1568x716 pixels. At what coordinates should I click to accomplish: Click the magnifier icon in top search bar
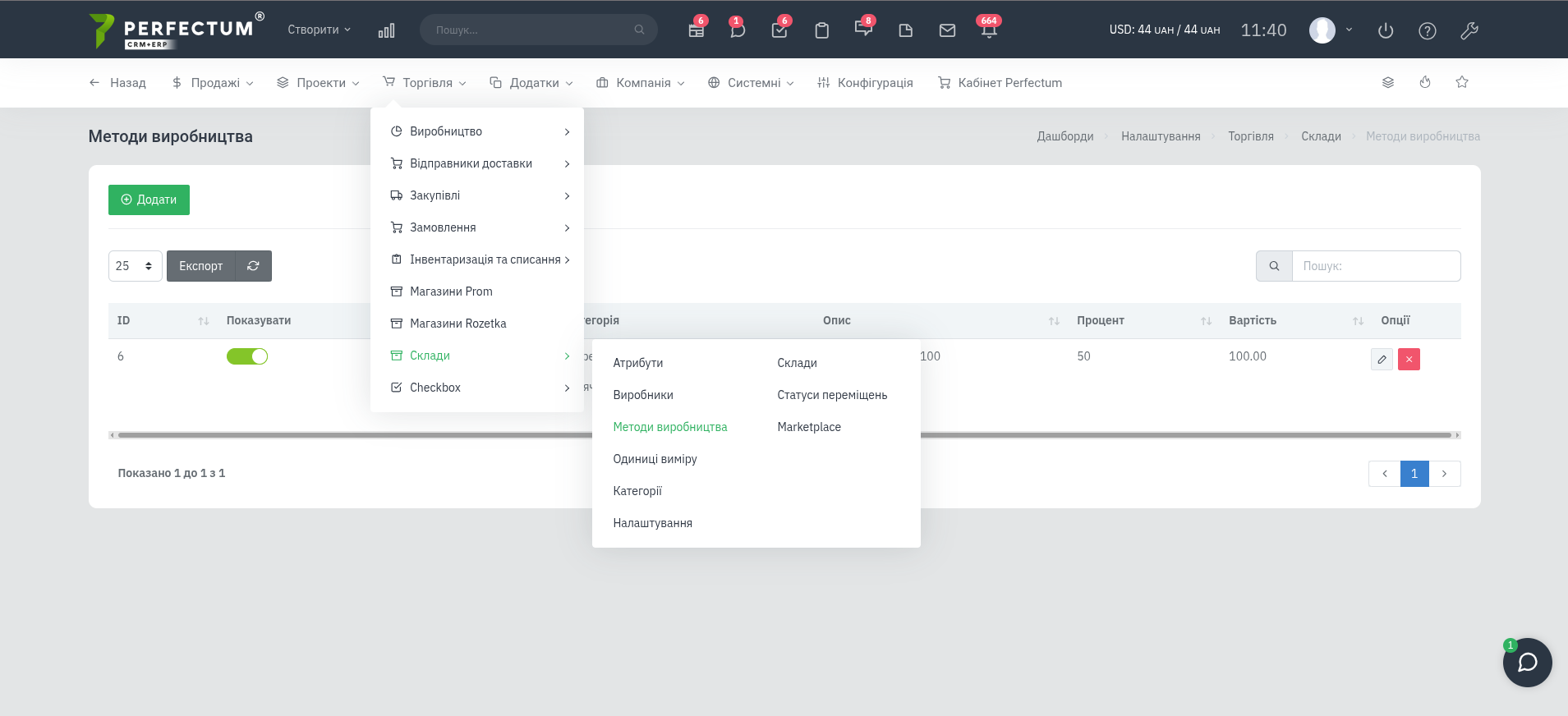click(x=639, y=30)
